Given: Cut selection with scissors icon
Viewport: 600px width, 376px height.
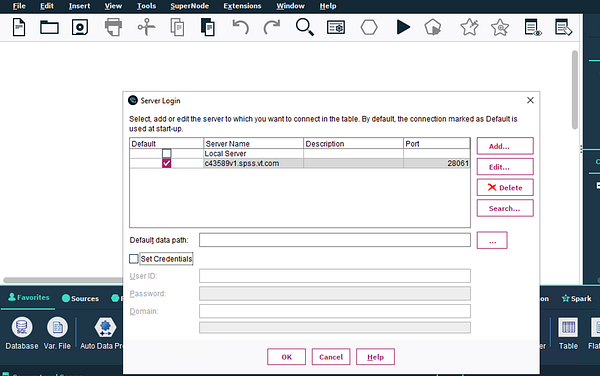Looking at the screenshot, I should pos(146,27).
